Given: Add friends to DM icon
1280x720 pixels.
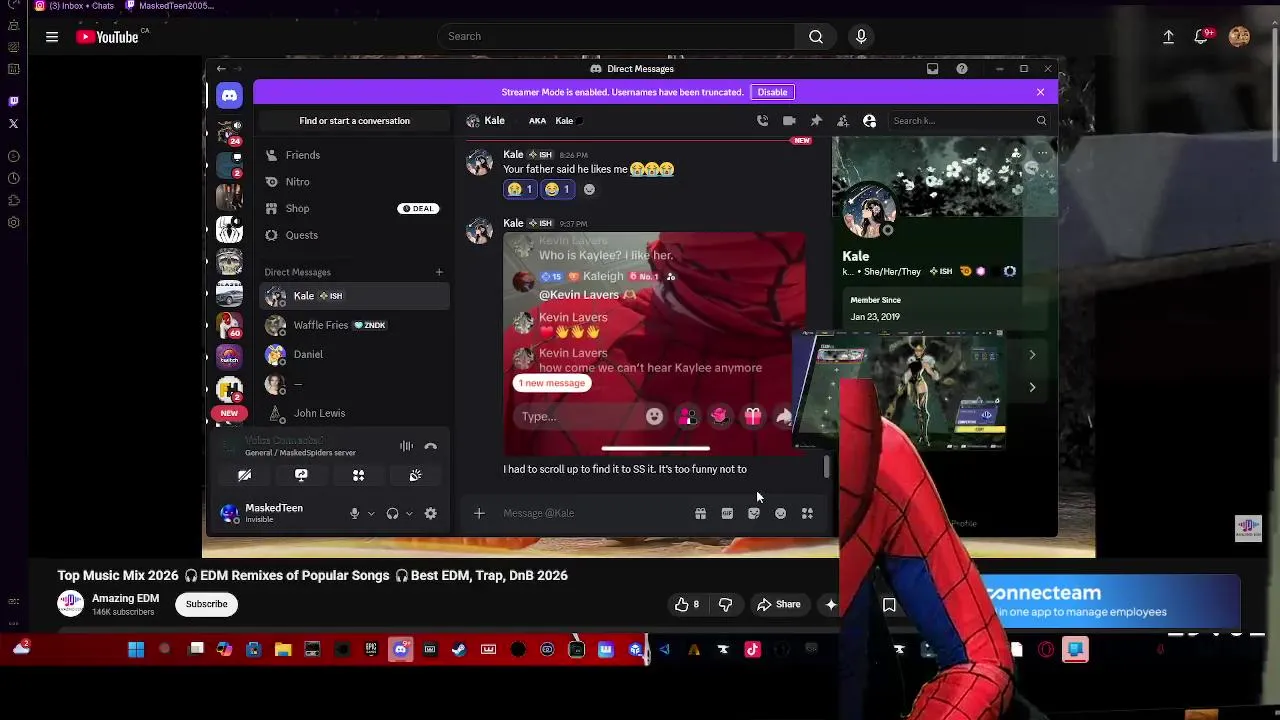Looking at the screenshot, I should pos(843,121).
